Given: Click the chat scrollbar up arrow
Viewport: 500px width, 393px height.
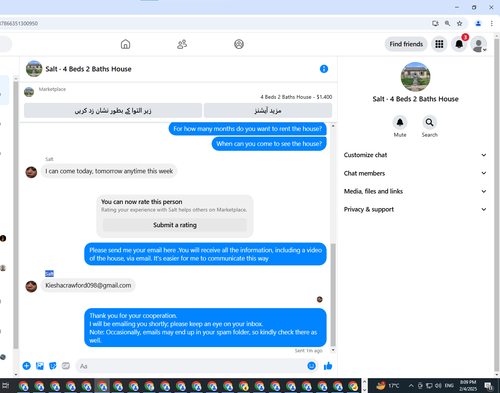Looking at the screenshot, I should pos(333,126).
